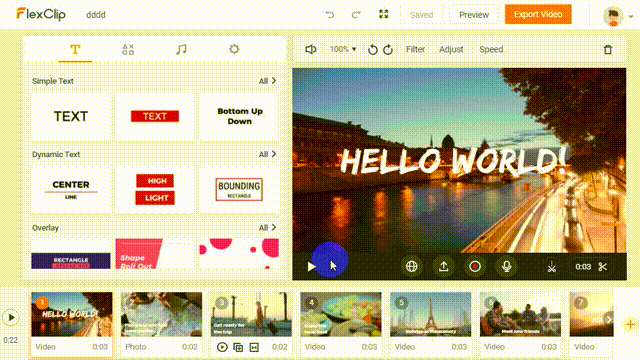
Task: Select storyboard photo clip 2
Action: (x=161, y=314)
